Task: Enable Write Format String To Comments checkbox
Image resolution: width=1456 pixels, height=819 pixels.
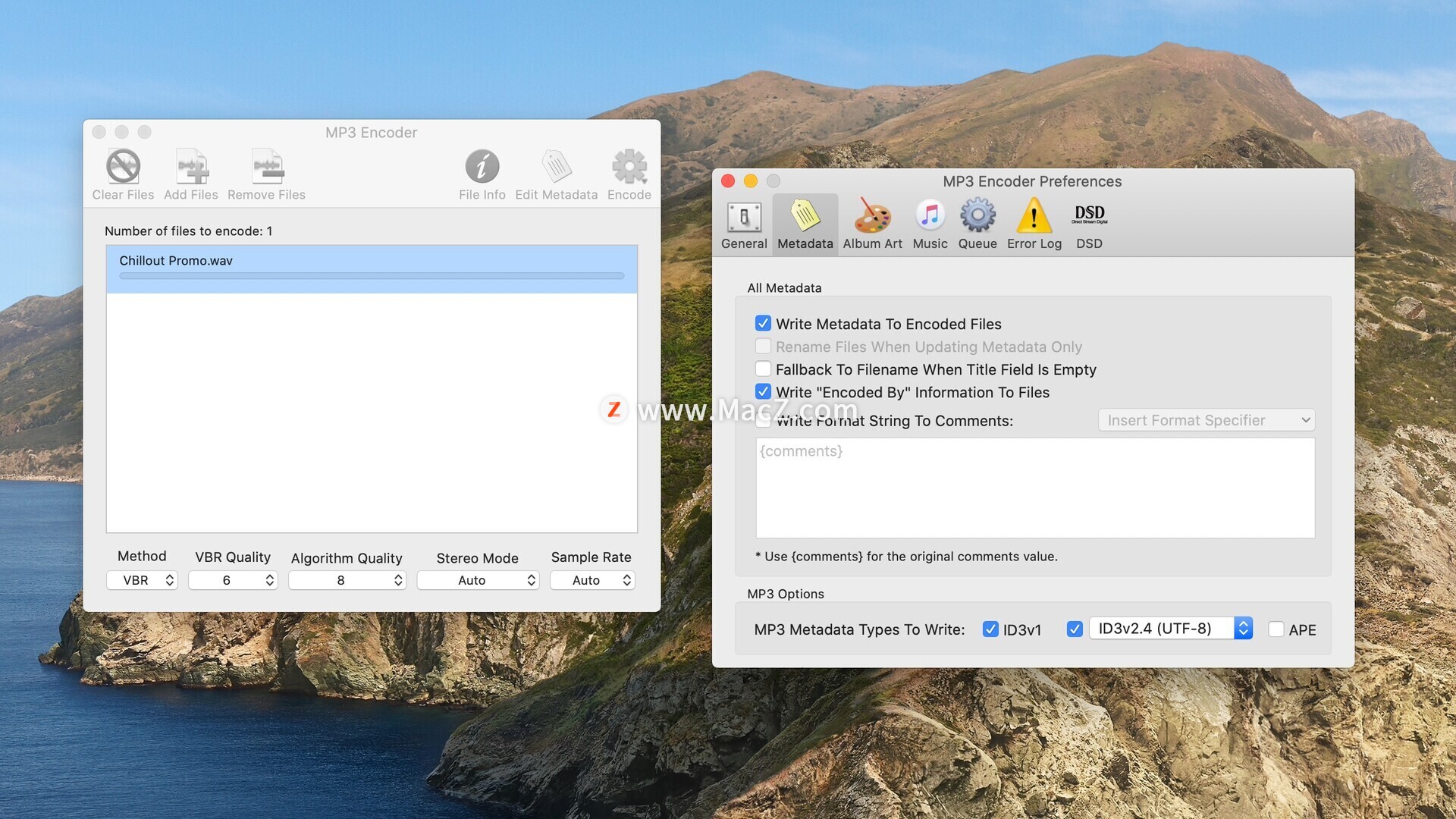Action: (763, 421)
